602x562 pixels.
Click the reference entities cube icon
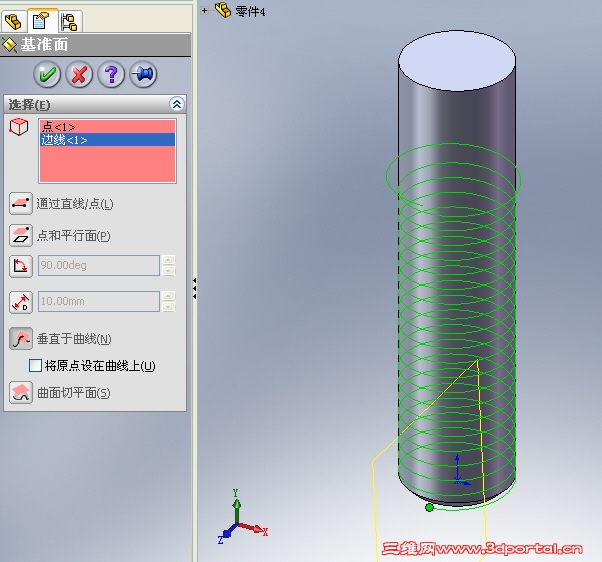pos(19,127)
